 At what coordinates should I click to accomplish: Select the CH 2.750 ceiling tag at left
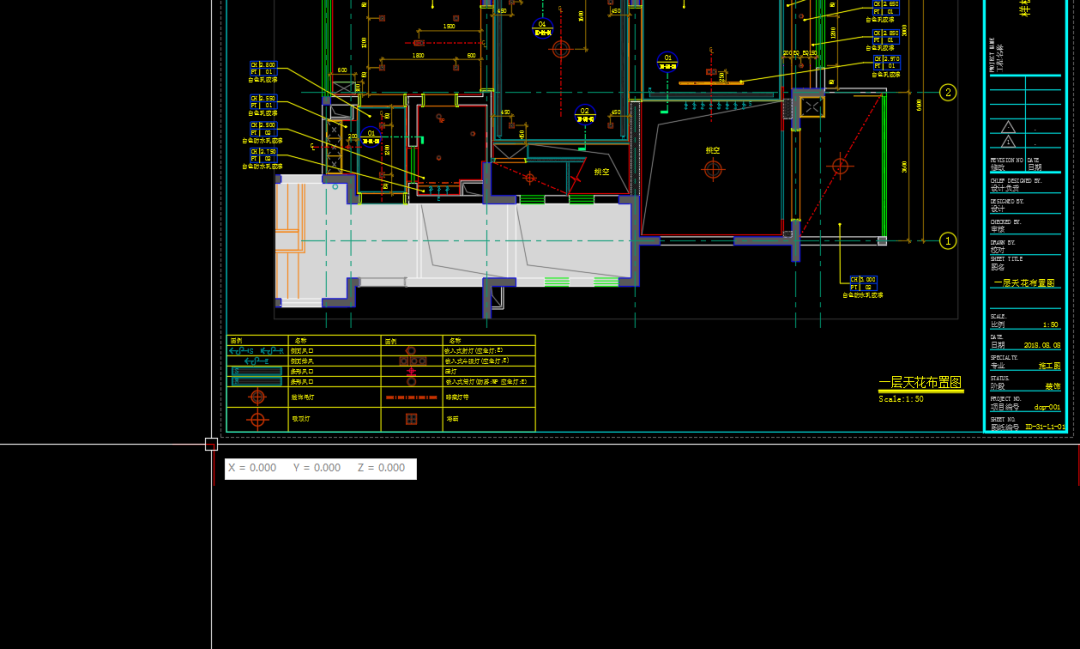click(263, 155)
